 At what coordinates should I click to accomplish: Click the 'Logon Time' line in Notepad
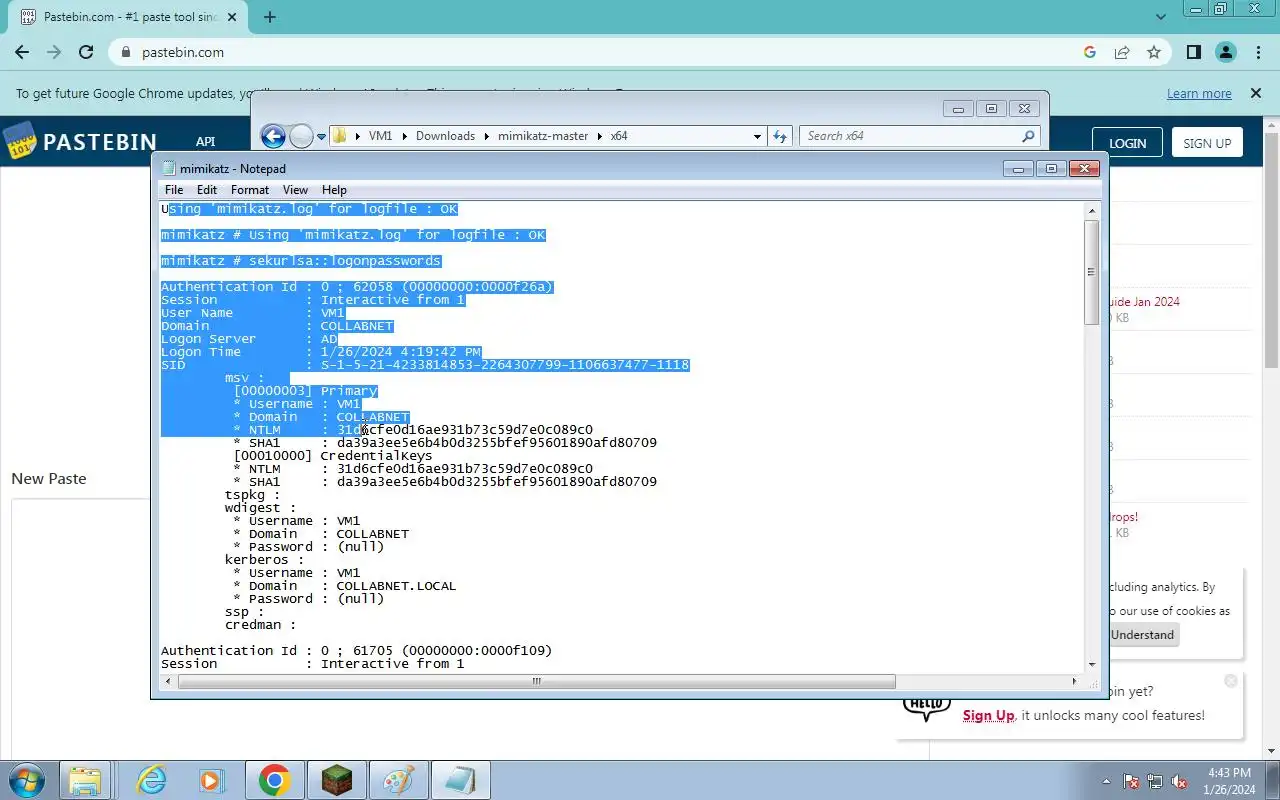click(x=321, y=352)
